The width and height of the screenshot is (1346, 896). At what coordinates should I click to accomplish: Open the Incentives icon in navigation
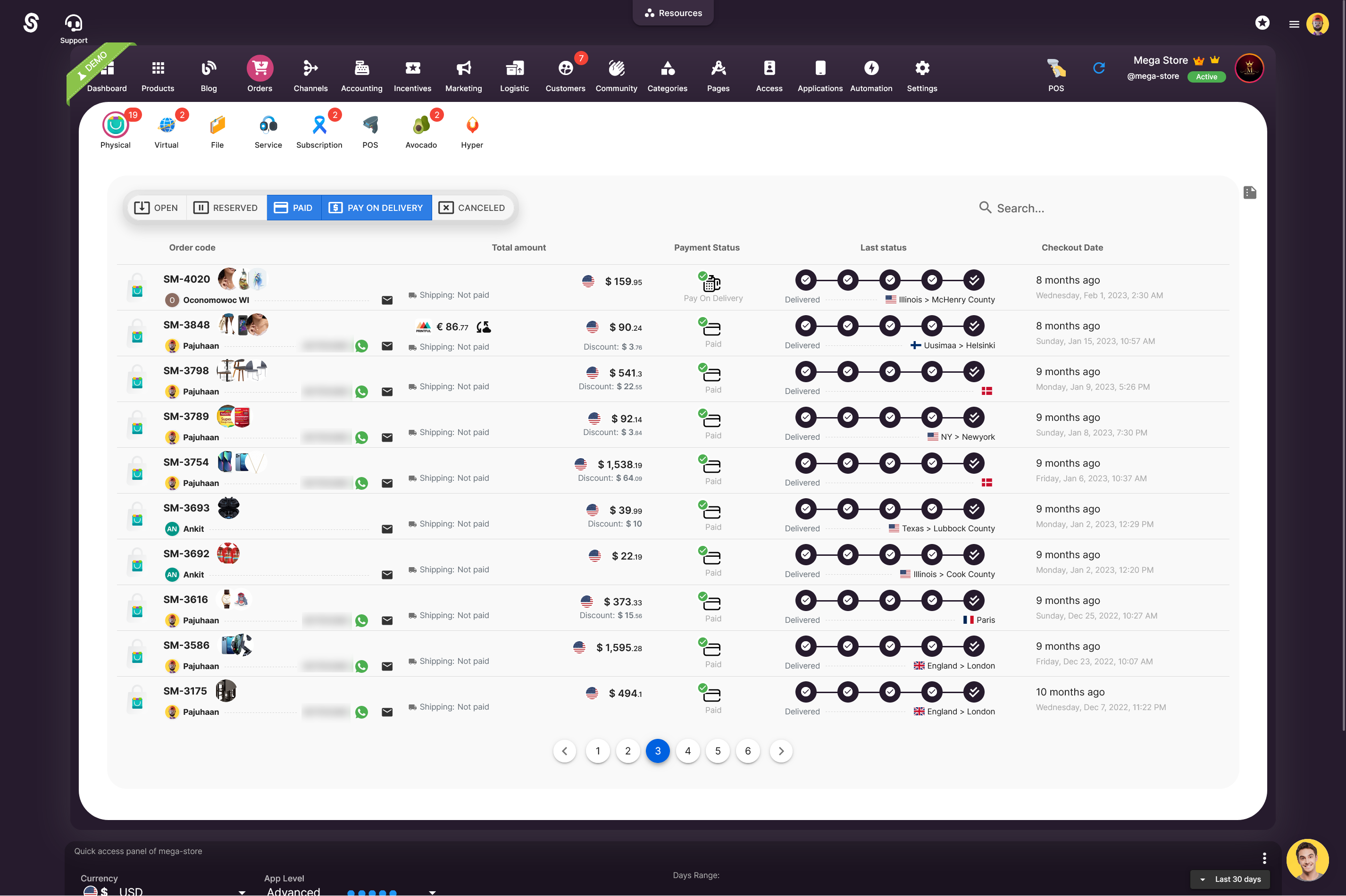(x=412, y=68)
